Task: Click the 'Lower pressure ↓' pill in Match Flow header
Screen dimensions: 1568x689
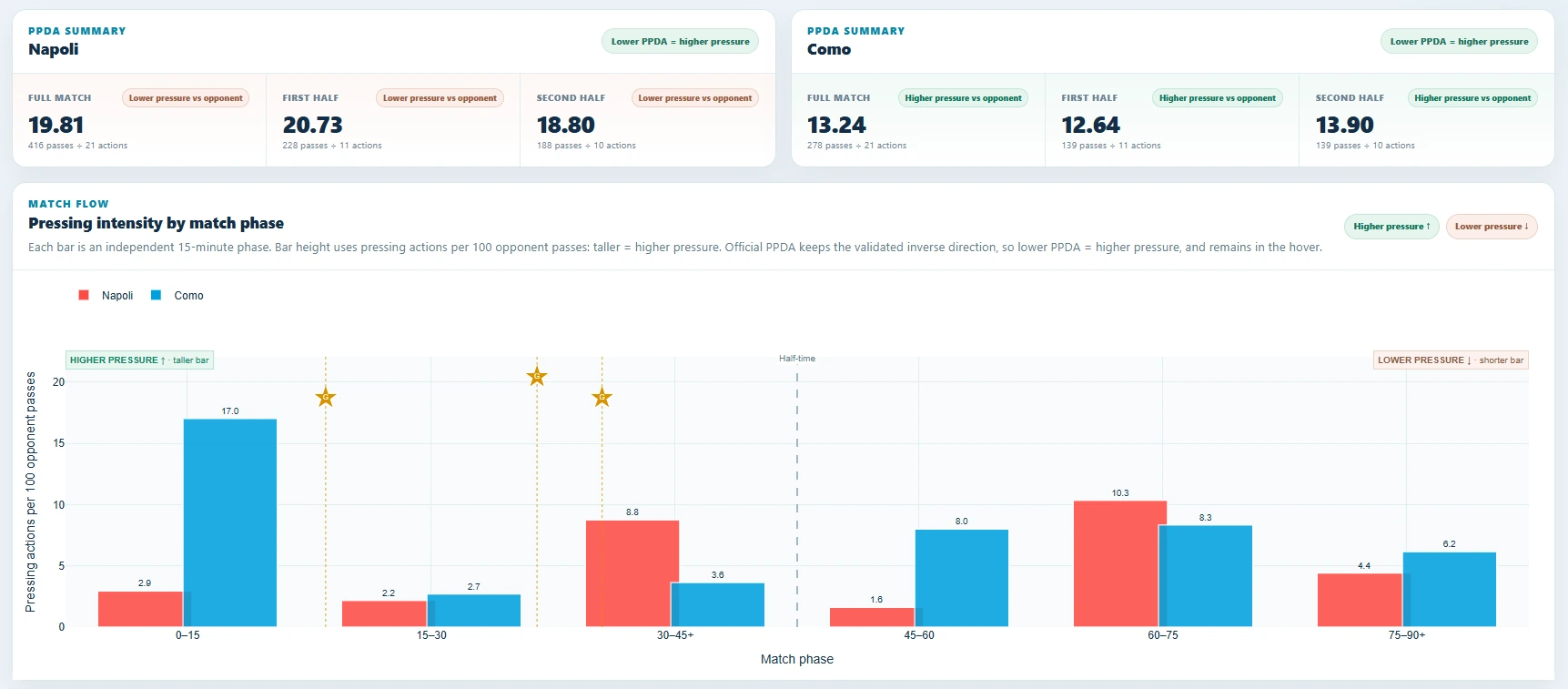Action: 1492,227
